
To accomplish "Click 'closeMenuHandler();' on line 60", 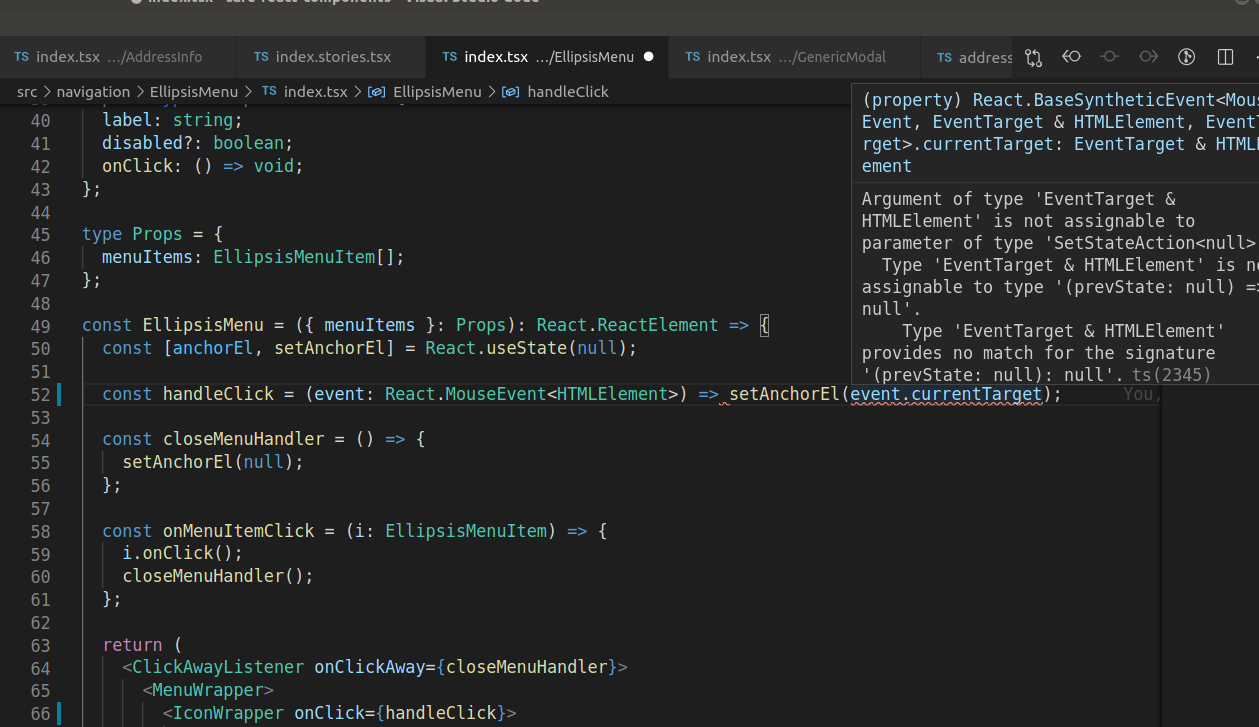I will (x=218, y=576).
